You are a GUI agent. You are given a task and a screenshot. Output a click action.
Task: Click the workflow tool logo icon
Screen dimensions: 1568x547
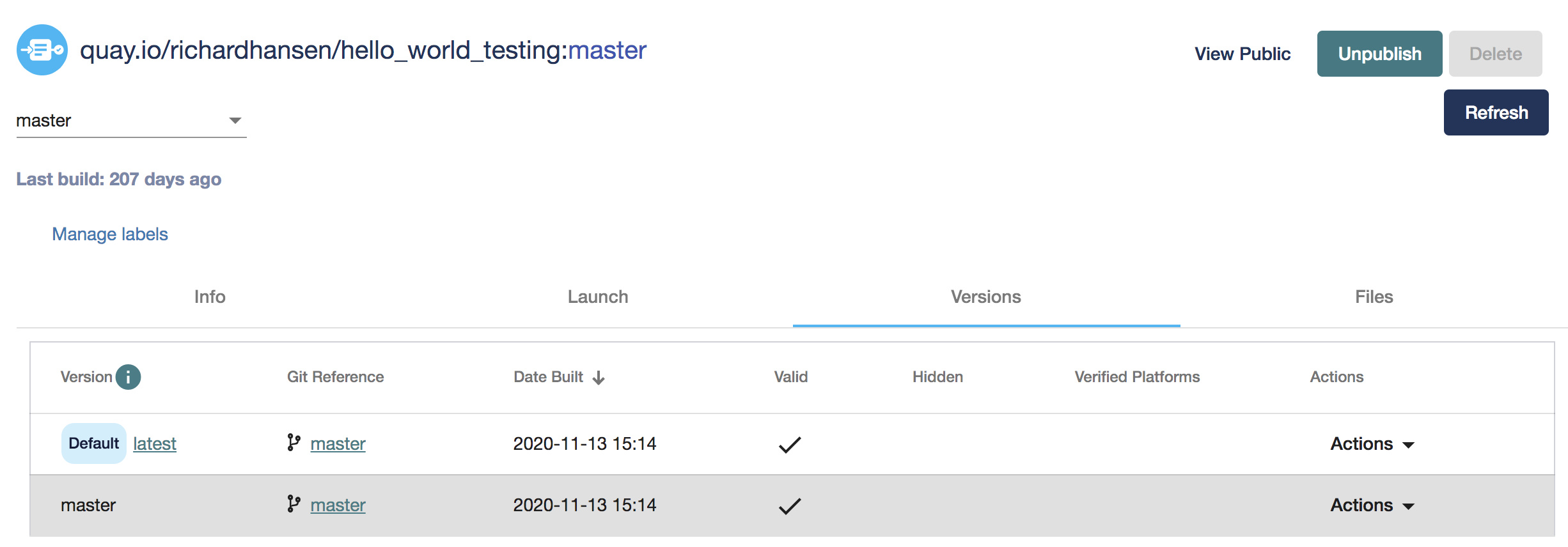pos(42,50)
